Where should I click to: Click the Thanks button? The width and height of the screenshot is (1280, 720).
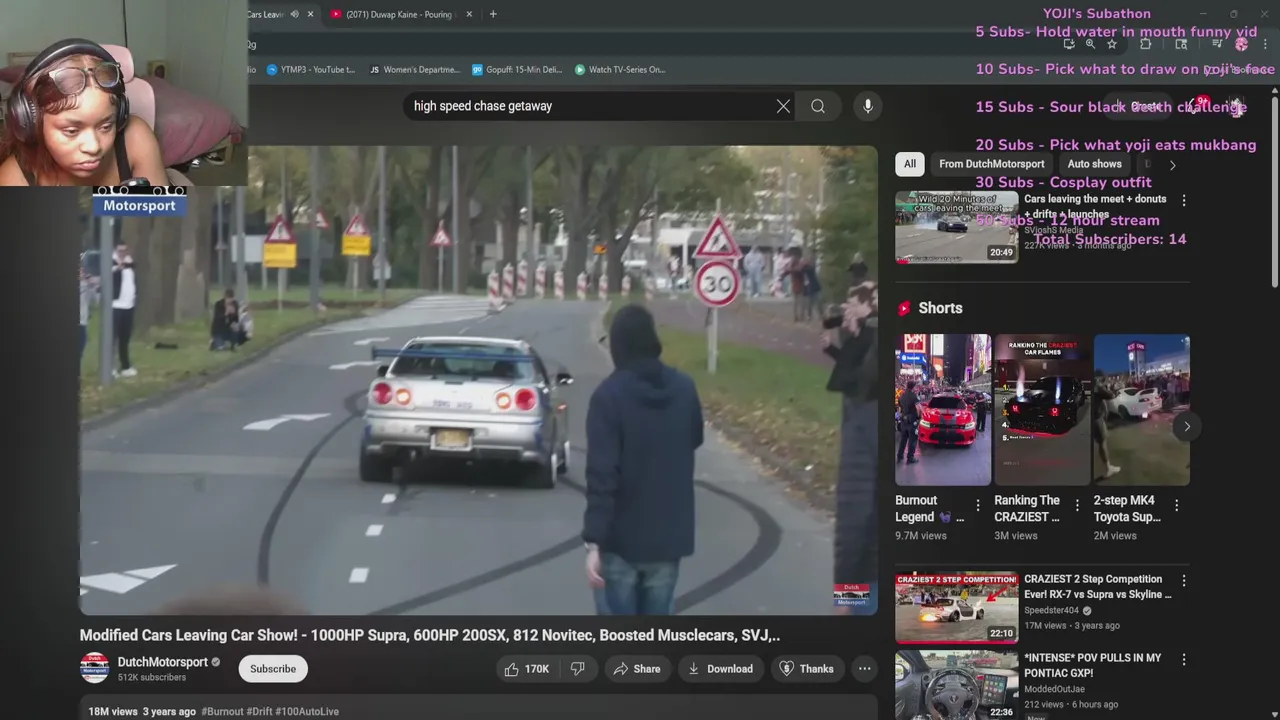click(x=807, y=669)
